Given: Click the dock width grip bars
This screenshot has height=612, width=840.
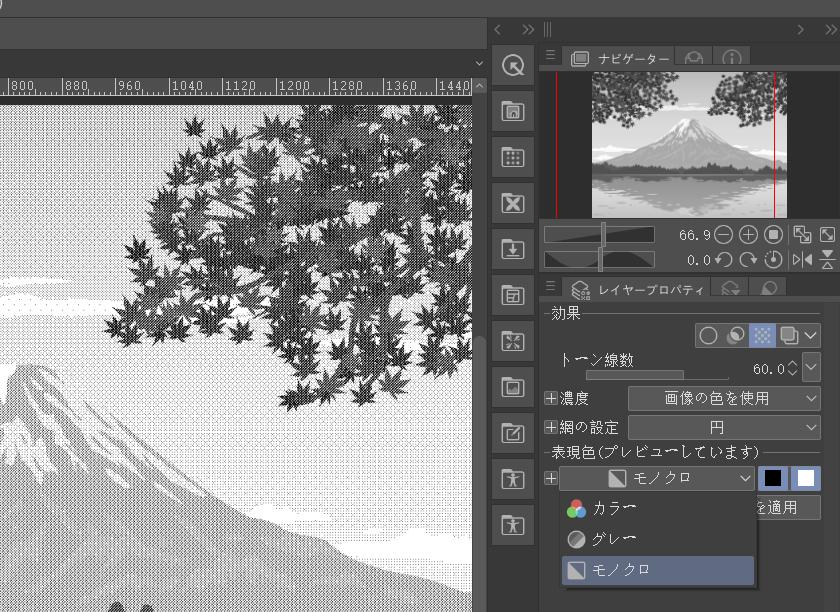Looking at the screenshot, I should point(548,30).
